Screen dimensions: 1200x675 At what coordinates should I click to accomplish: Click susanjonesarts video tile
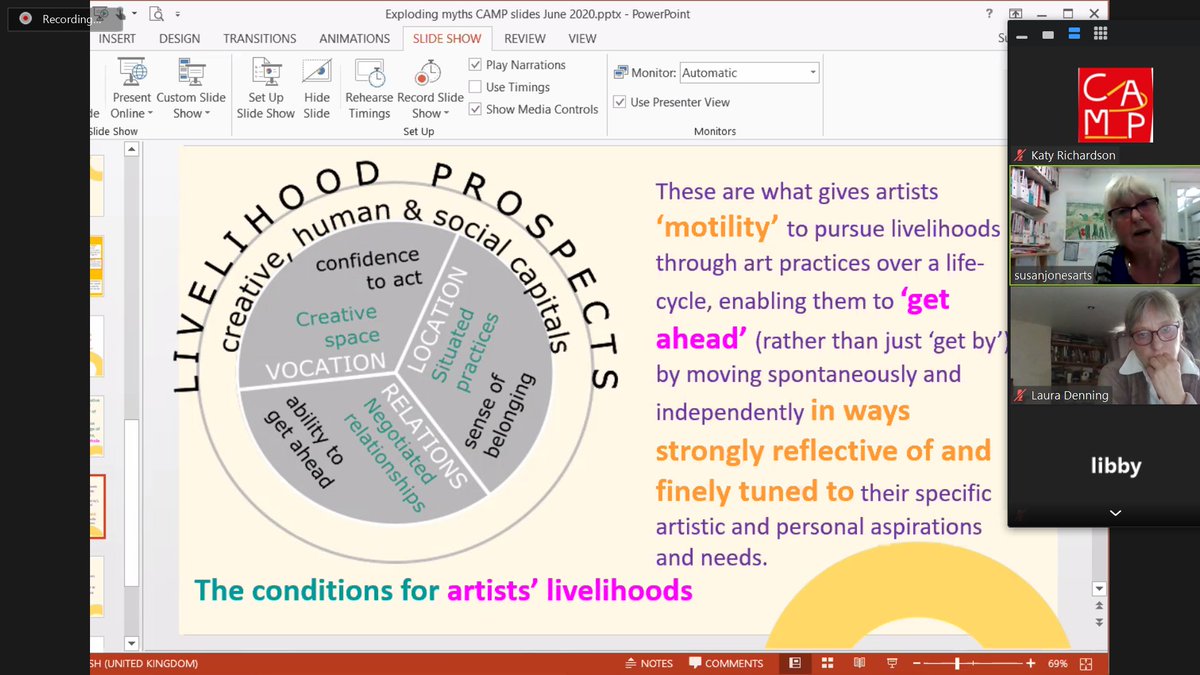1102,226
